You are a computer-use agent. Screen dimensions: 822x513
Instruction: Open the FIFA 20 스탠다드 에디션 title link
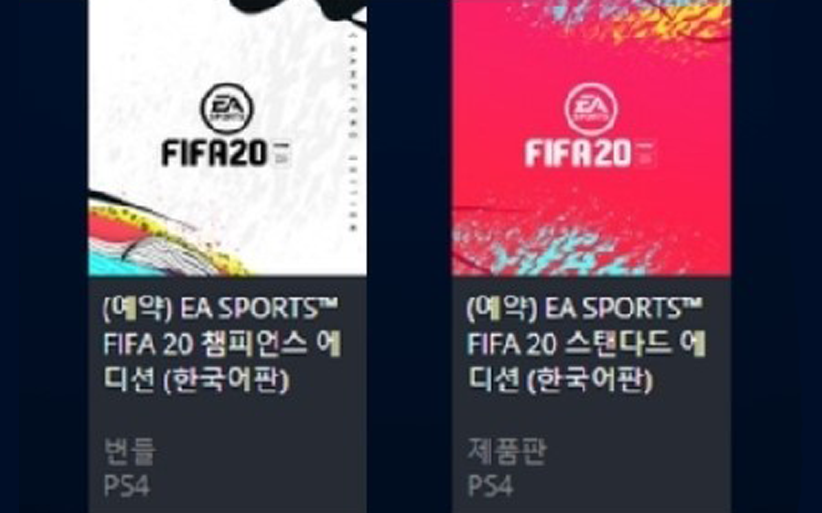(586, 344)
